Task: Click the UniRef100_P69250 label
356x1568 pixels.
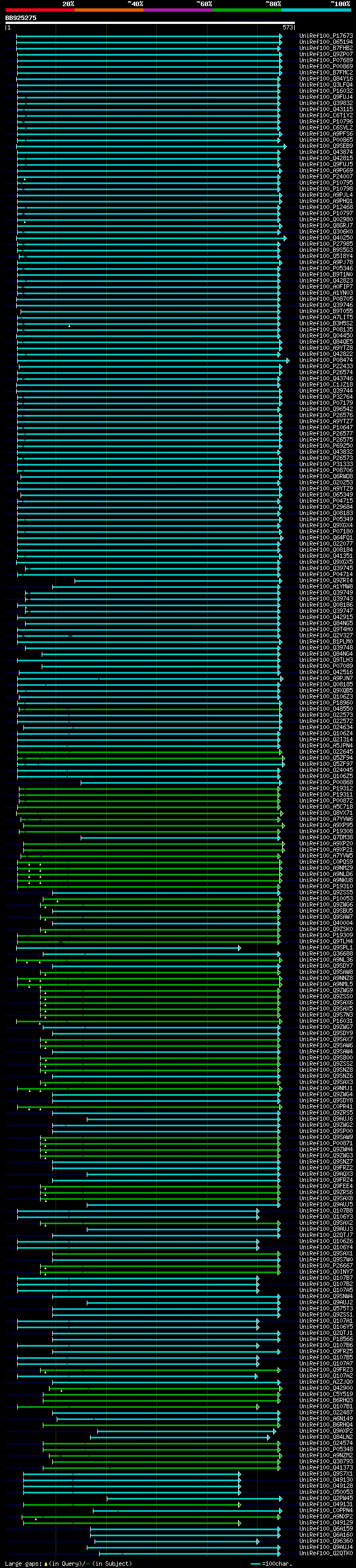Action: (326, 446)
